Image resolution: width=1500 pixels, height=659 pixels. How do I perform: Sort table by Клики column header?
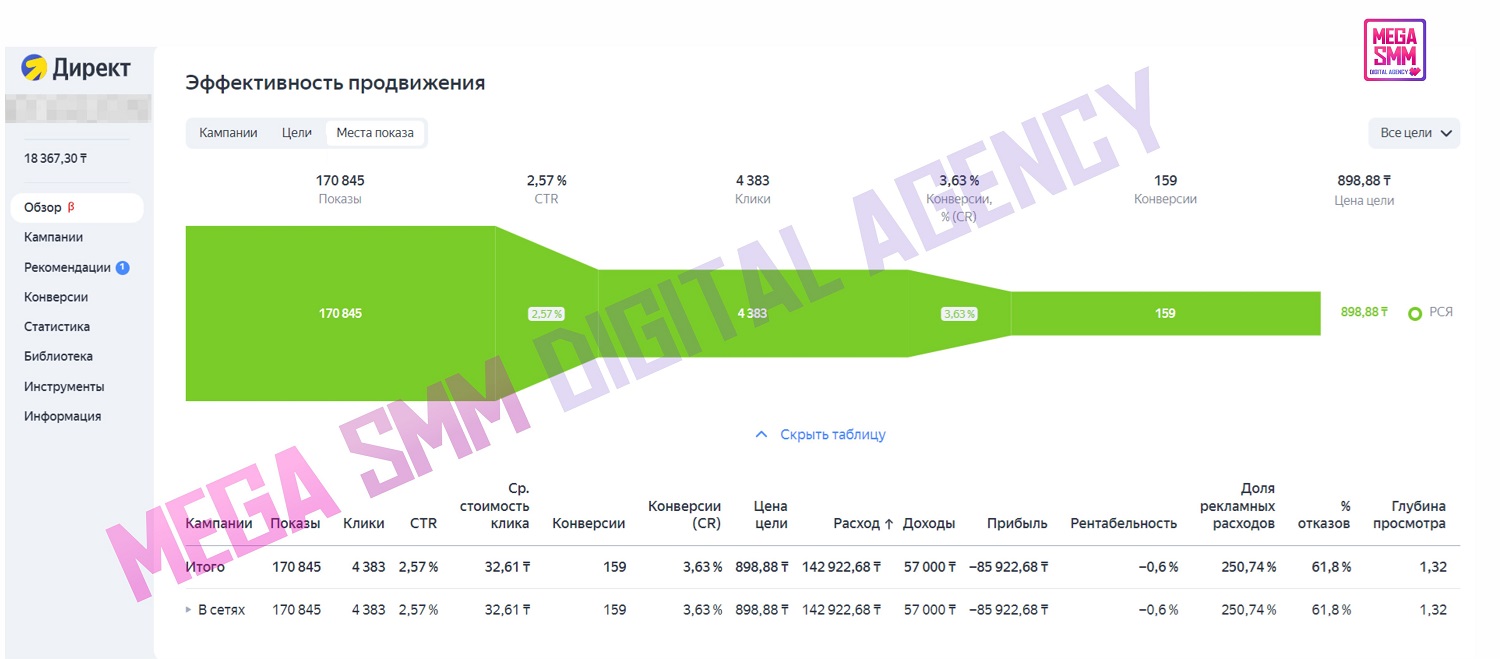pyautogui.click(x=364, y=523)
